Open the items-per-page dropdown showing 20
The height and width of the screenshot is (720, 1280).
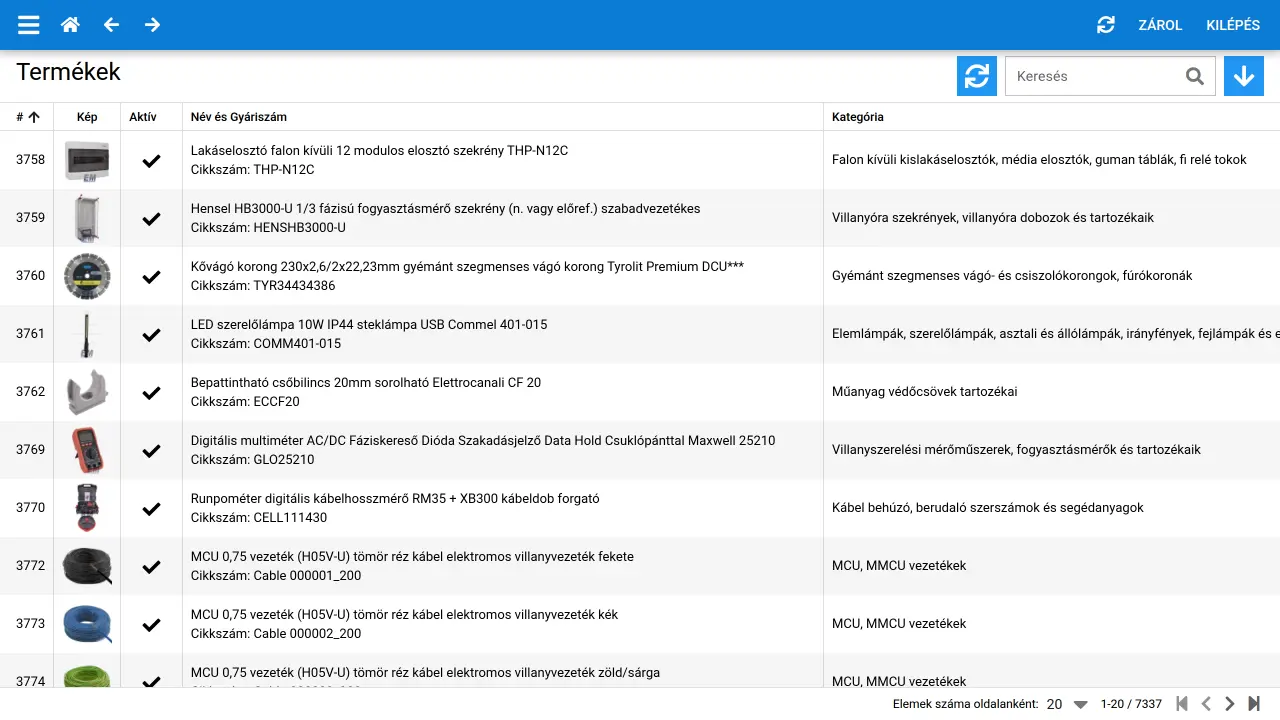coord(1065,704)
